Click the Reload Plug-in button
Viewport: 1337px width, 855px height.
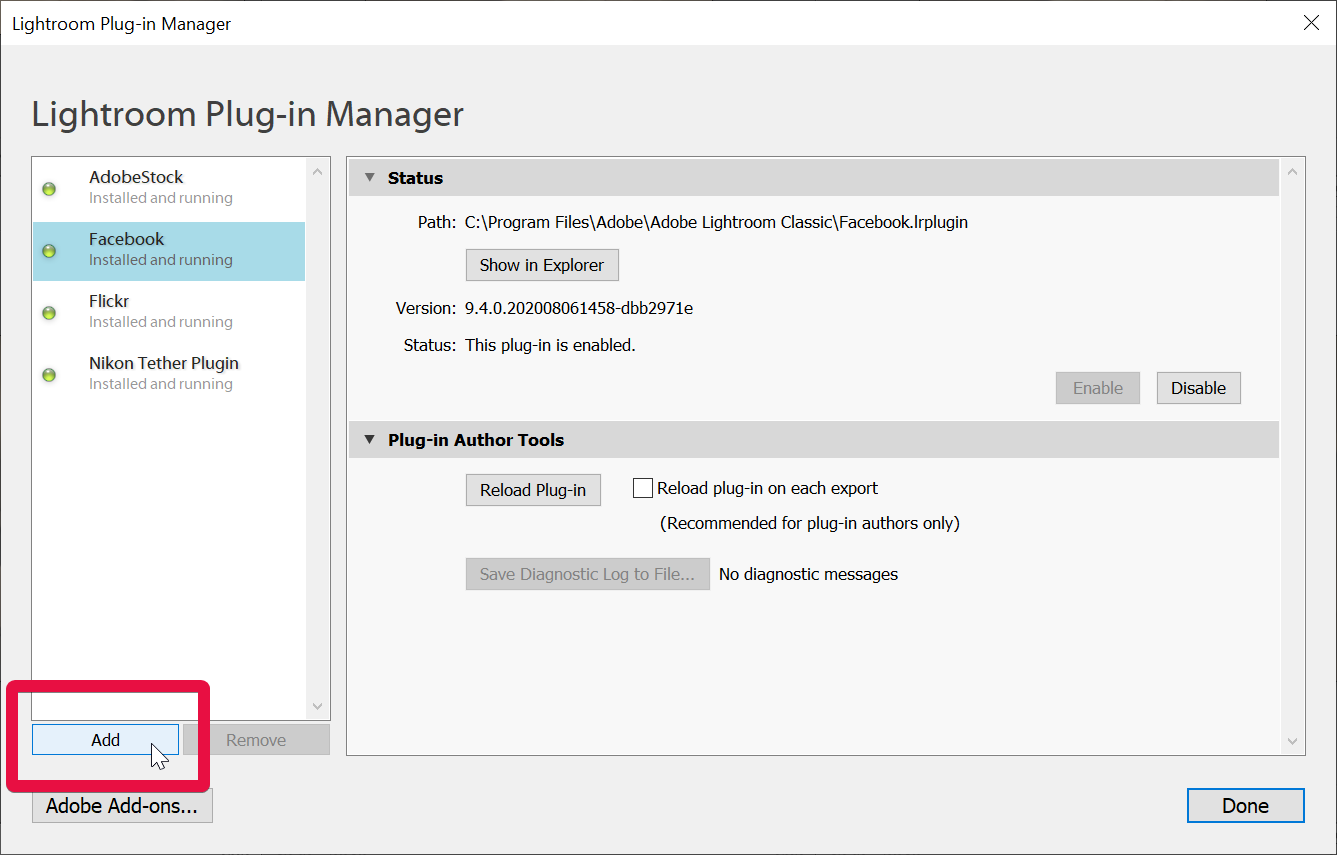[533, 490]
